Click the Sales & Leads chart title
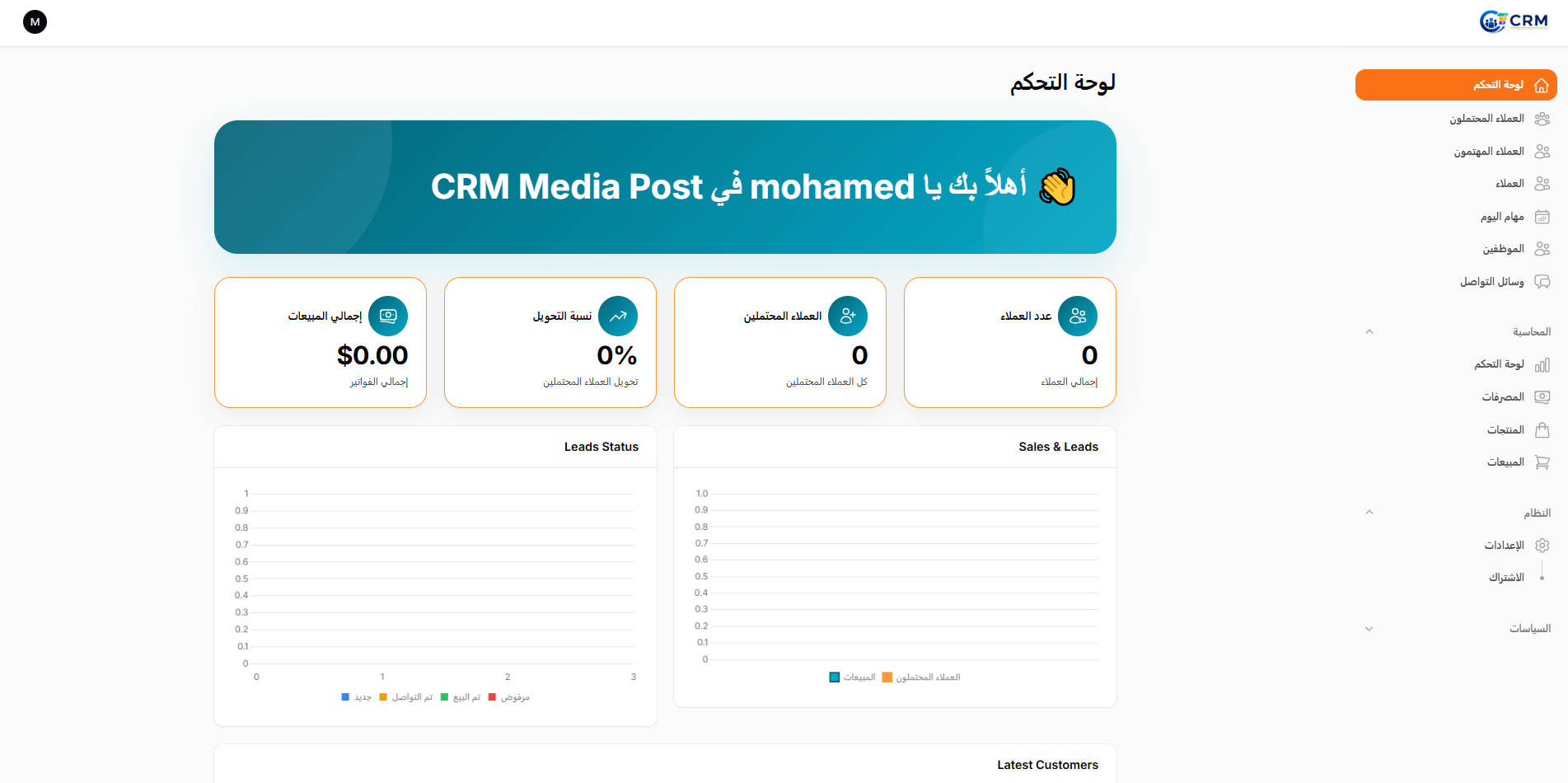 coord(1058,447)
